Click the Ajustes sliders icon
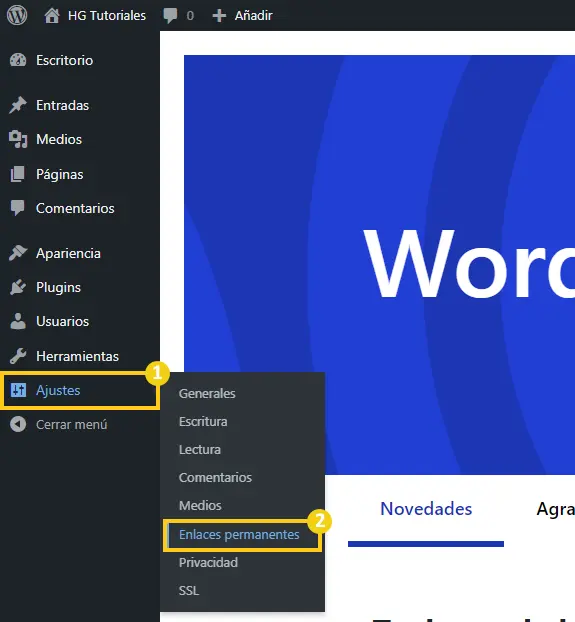Image resolution: width=575 pixels, height=622 pixels. [x=18, y=390]
